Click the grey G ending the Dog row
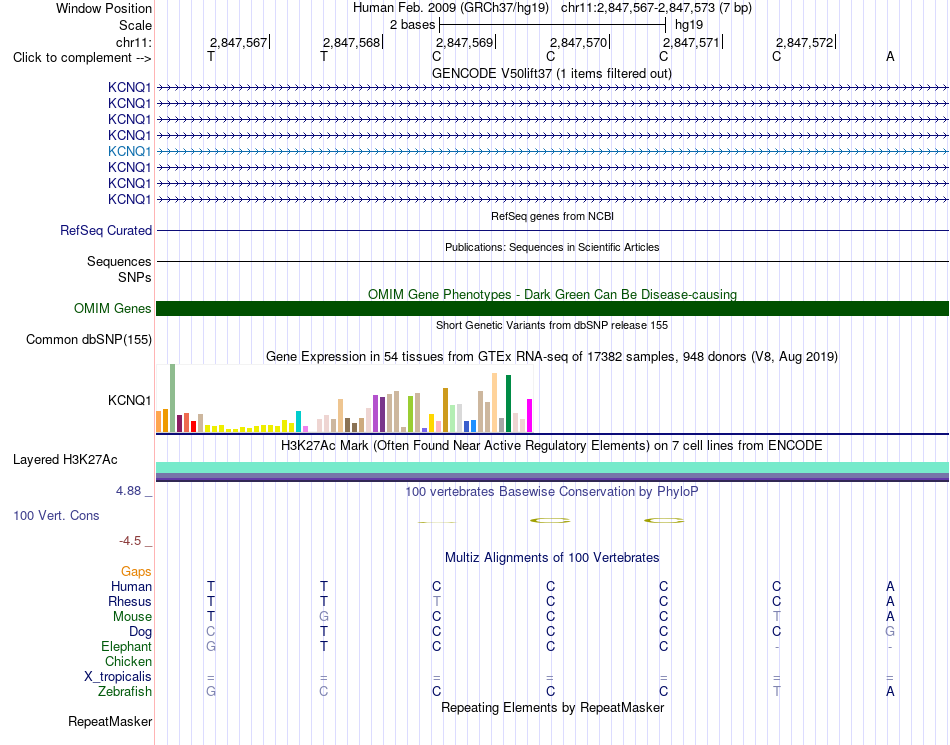950x745 pixels. 890,632
